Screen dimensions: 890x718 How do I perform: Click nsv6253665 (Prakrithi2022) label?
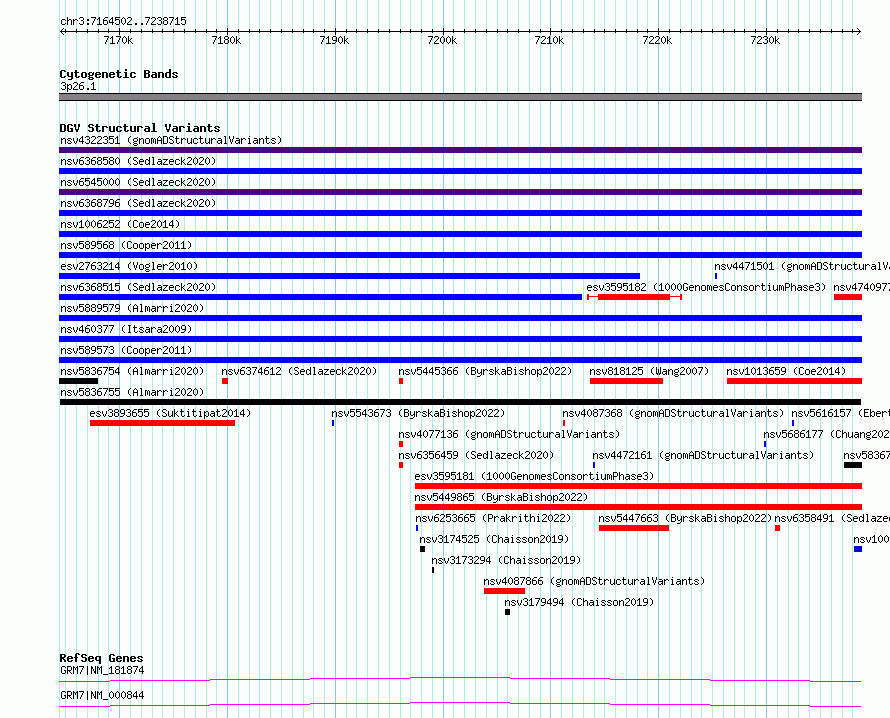pos(493,518)
